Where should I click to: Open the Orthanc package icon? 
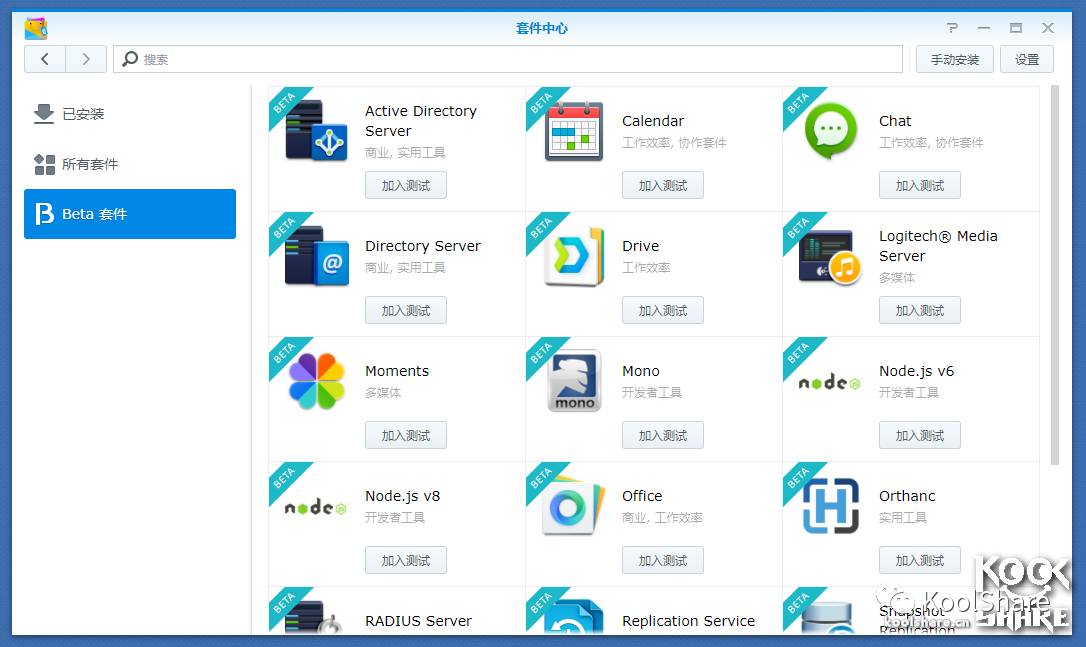click(x=830, y=506)
